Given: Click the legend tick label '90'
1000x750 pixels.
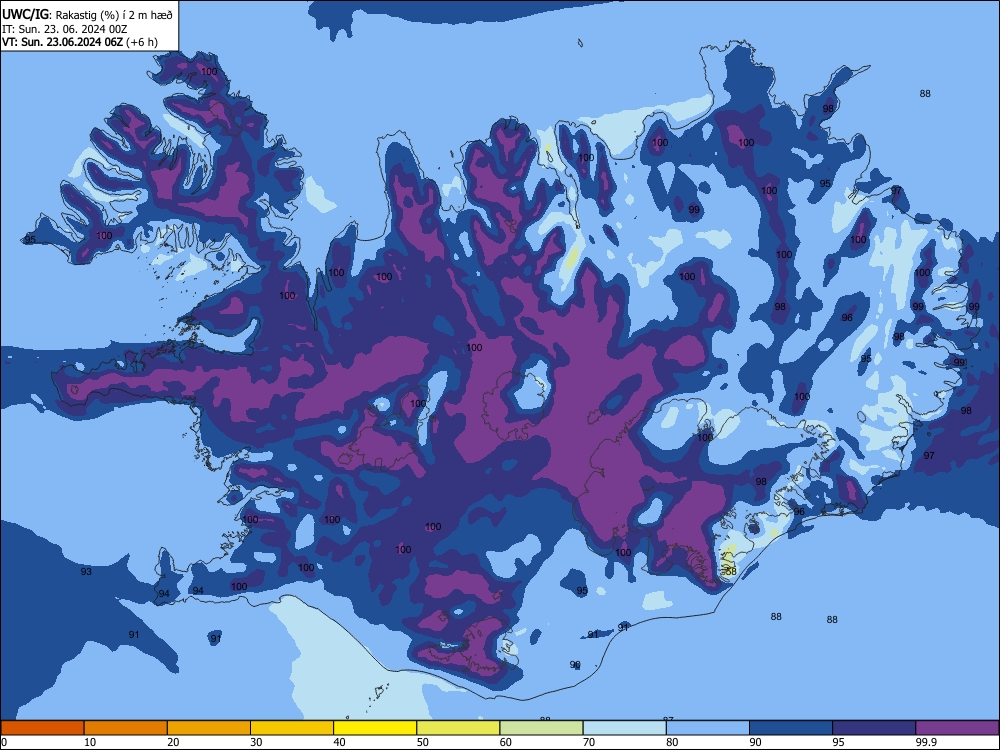Looking at the screenshot, I should (755, 742).
